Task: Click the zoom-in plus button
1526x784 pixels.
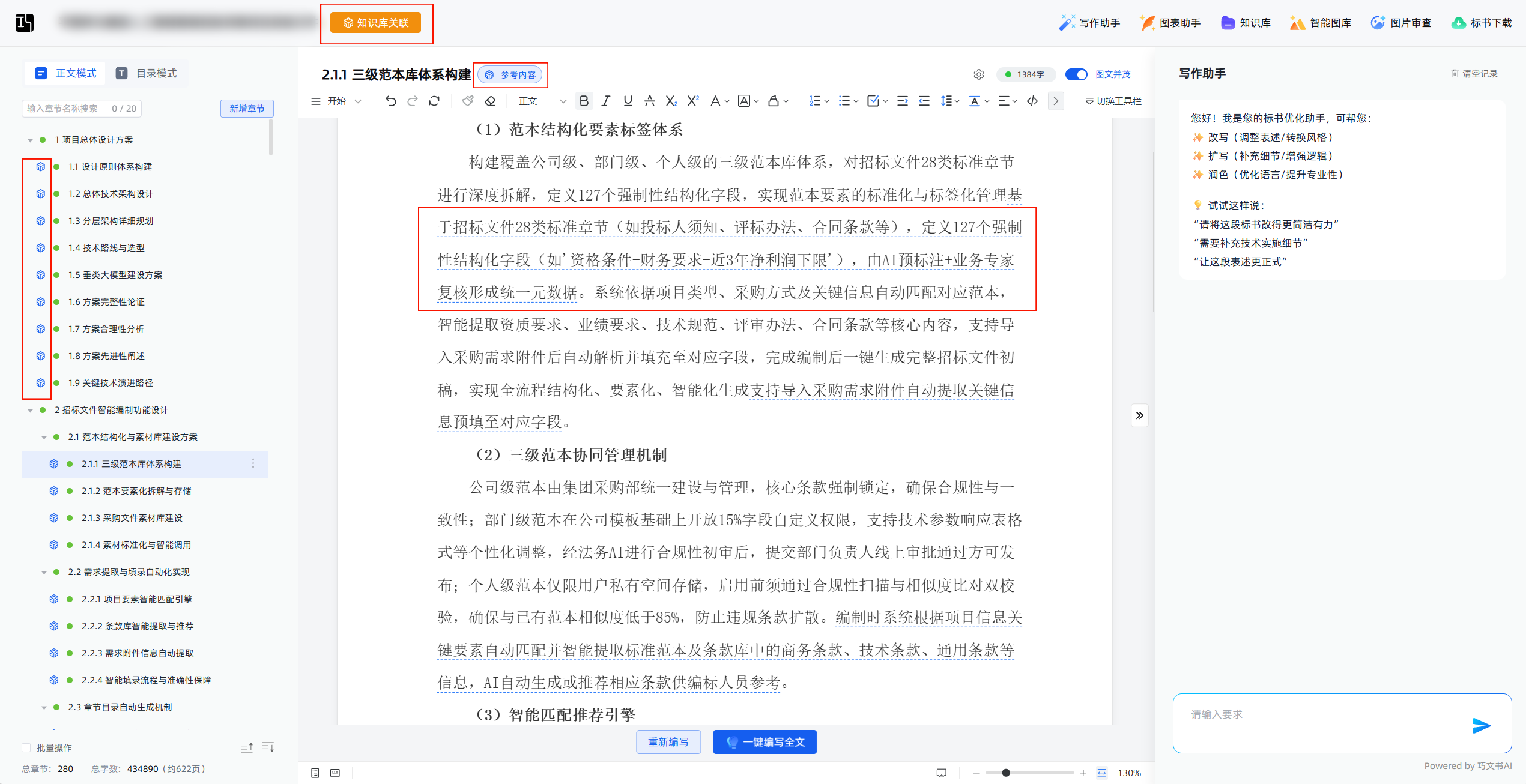Action: coord(1083,773)
